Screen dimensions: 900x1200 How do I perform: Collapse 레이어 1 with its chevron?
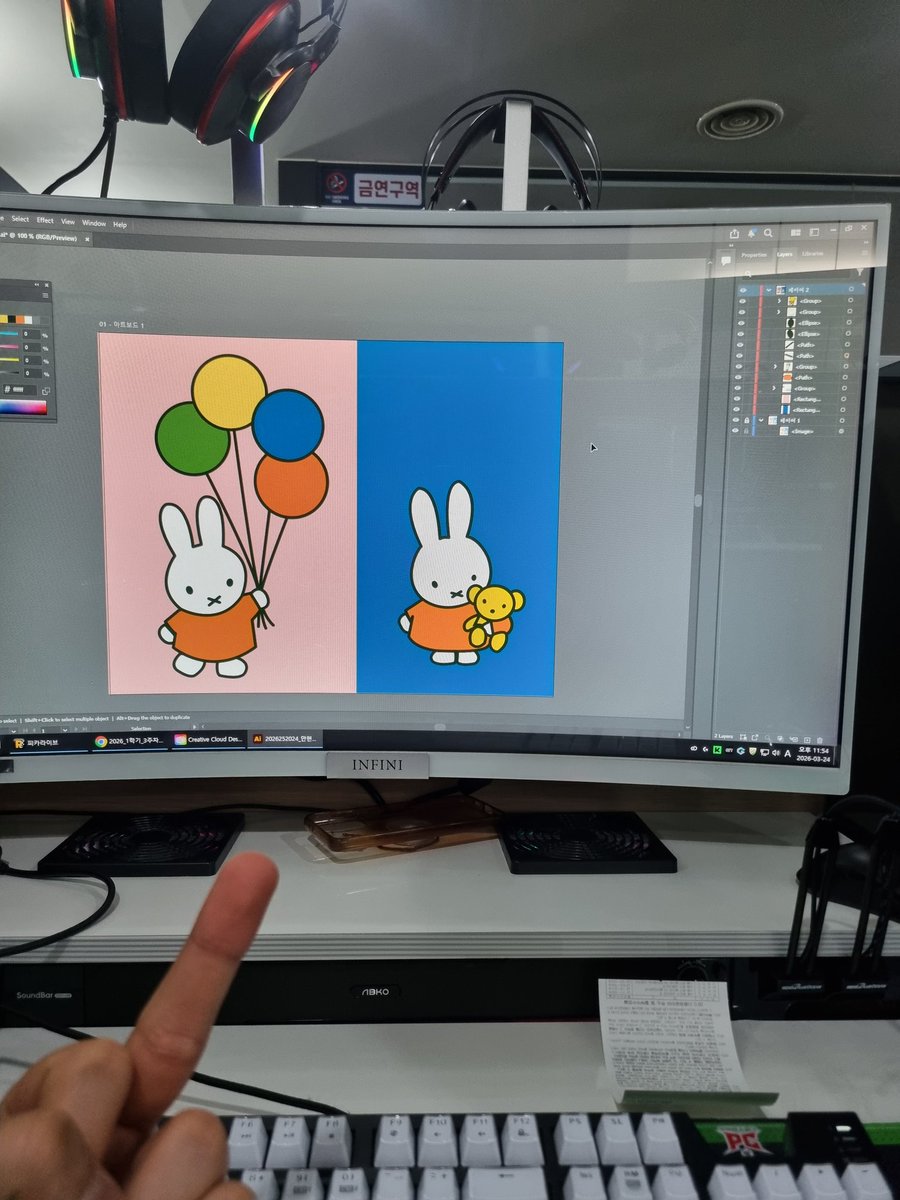(x=761, y=420)
